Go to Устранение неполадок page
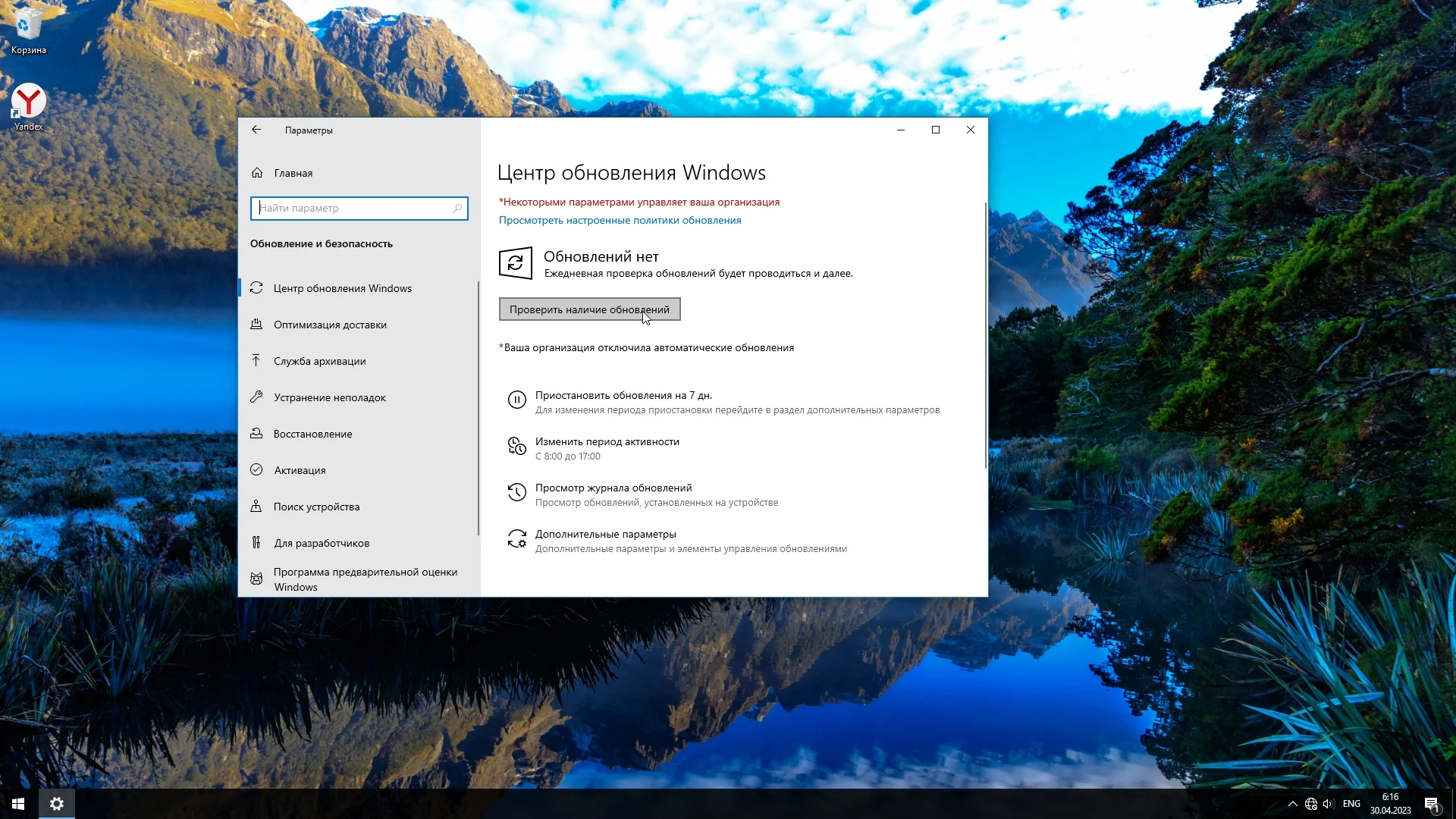1456x819 pixels. pyautogui.click(x=329, y=397)
